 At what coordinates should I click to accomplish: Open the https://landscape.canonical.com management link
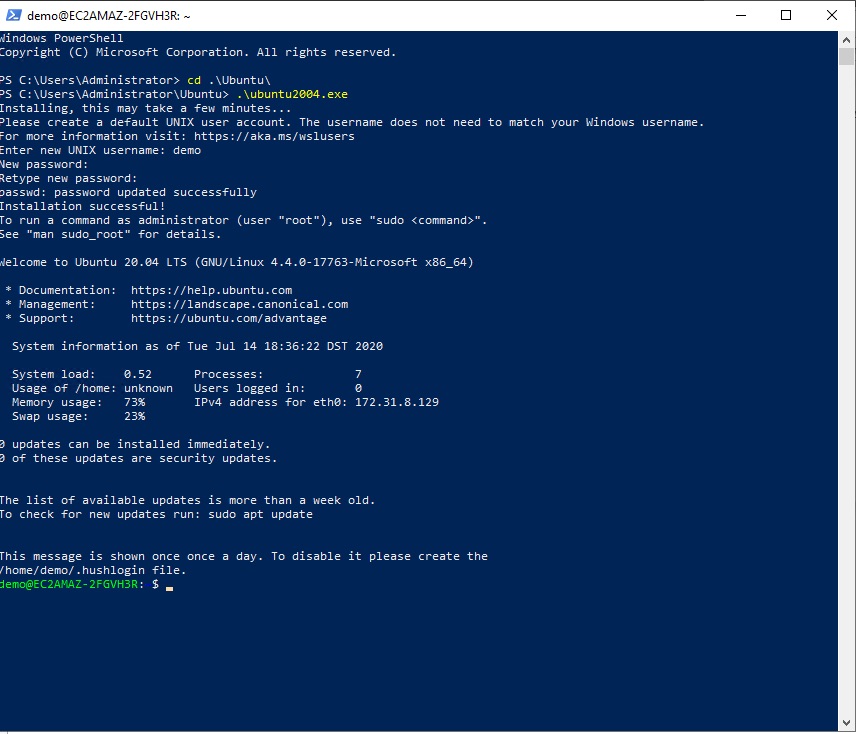point(235,304)
